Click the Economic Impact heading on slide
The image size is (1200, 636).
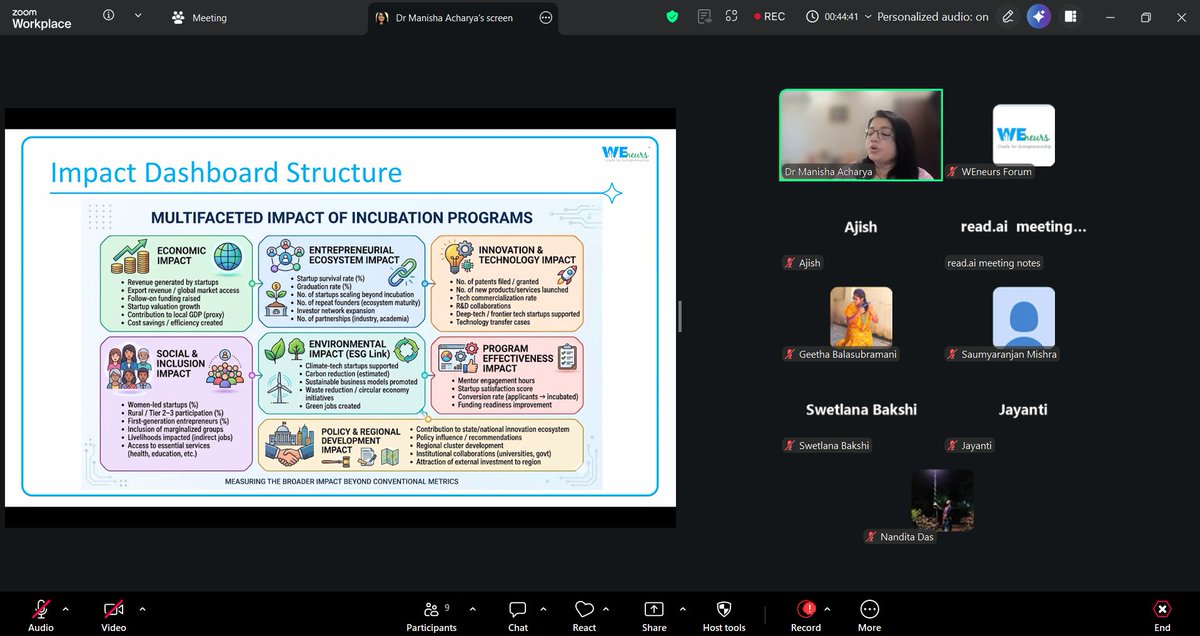click(182, 256)
